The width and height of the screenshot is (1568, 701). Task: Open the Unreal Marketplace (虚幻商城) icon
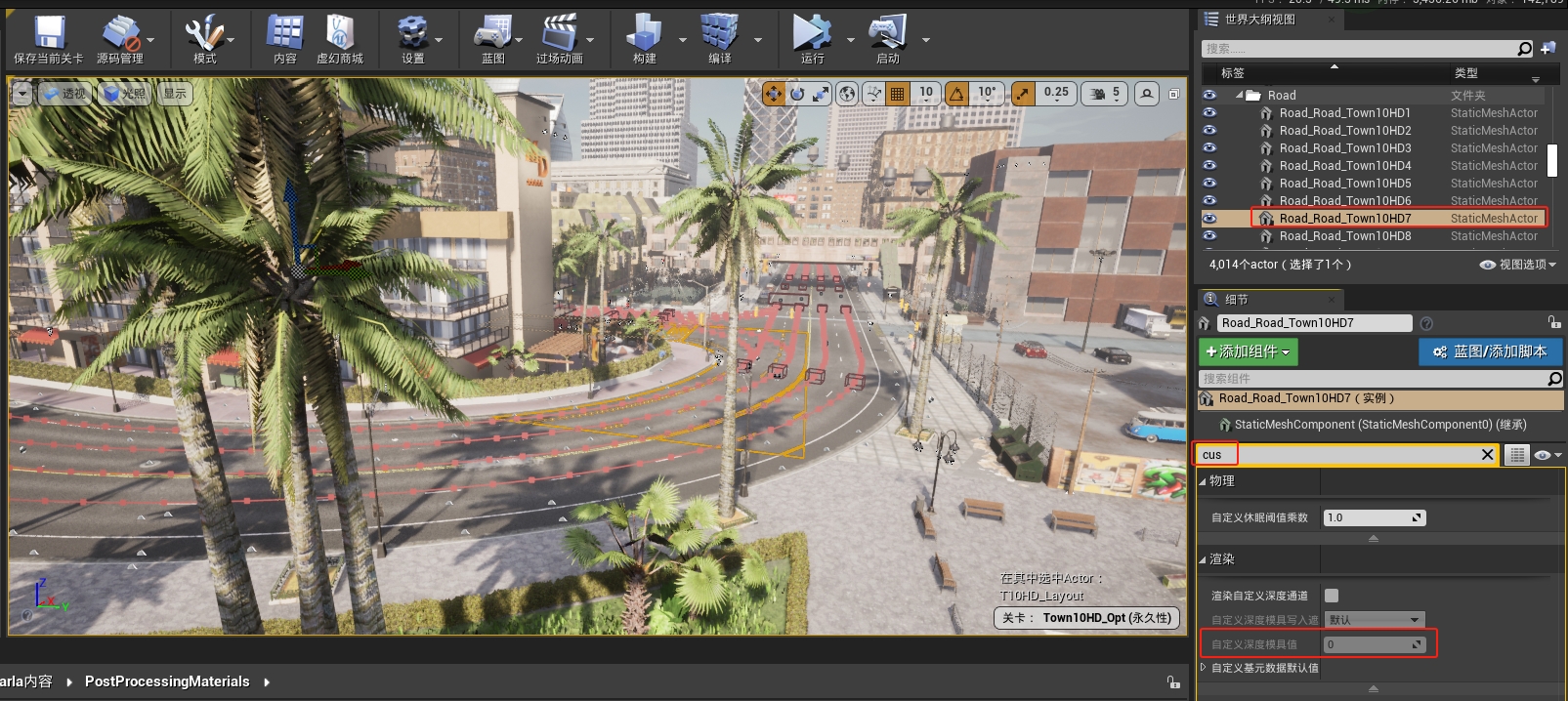[x=339, y=34]
